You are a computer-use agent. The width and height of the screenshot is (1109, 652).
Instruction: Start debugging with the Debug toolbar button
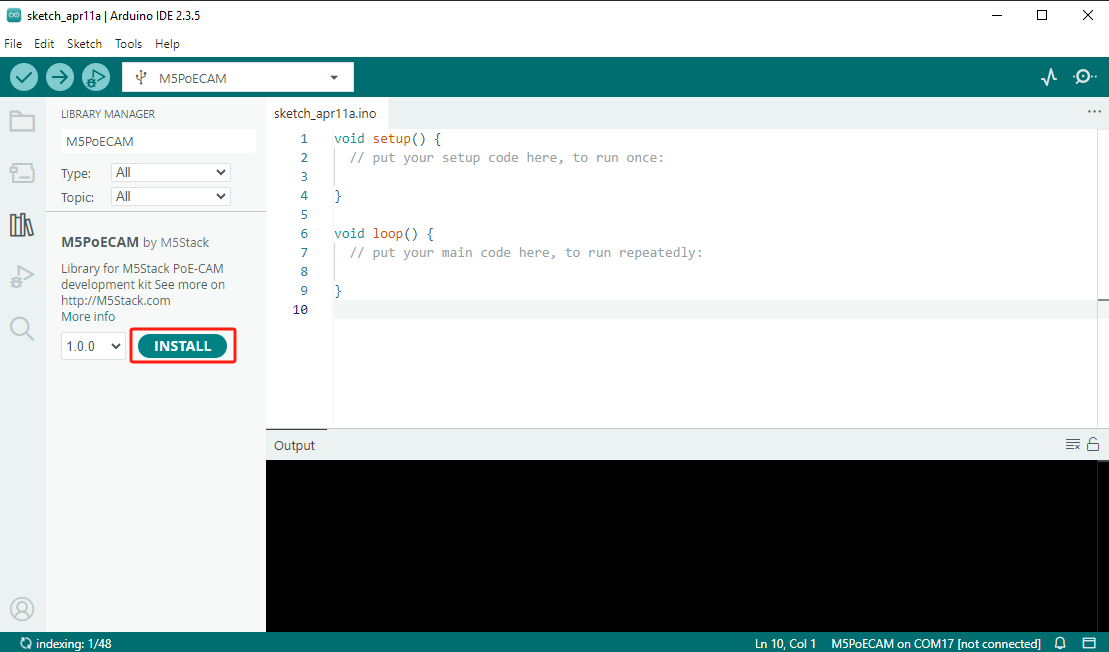click(95, 77)
